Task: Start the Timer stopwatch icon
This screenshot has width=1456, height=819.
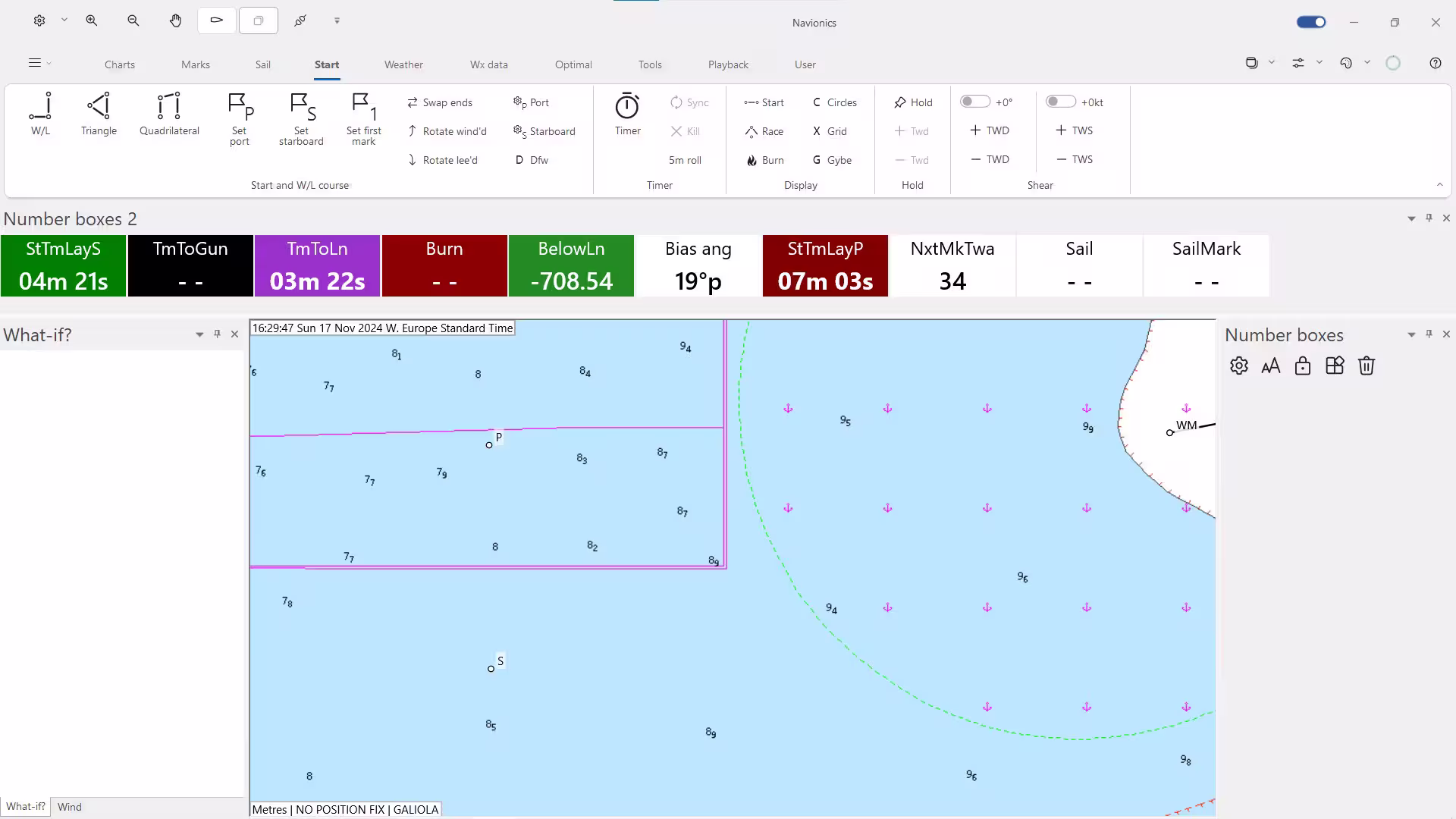Action: pos(627,107)
